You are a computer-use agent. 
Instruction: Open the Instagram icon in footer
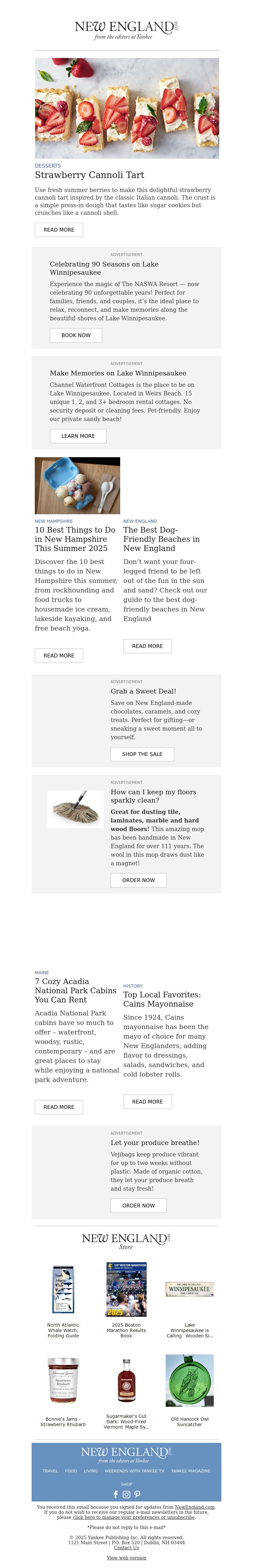click(126, 1494)
